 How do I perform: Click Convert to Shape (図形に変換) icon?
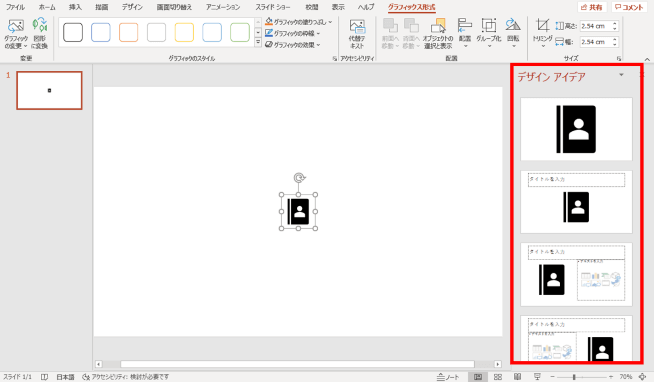tap(40, 33)
